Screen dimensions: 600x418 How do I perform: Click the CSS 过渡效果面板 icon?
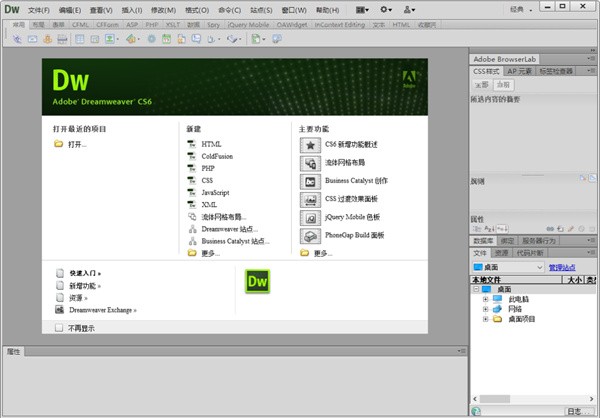click(x=310, y=199)
